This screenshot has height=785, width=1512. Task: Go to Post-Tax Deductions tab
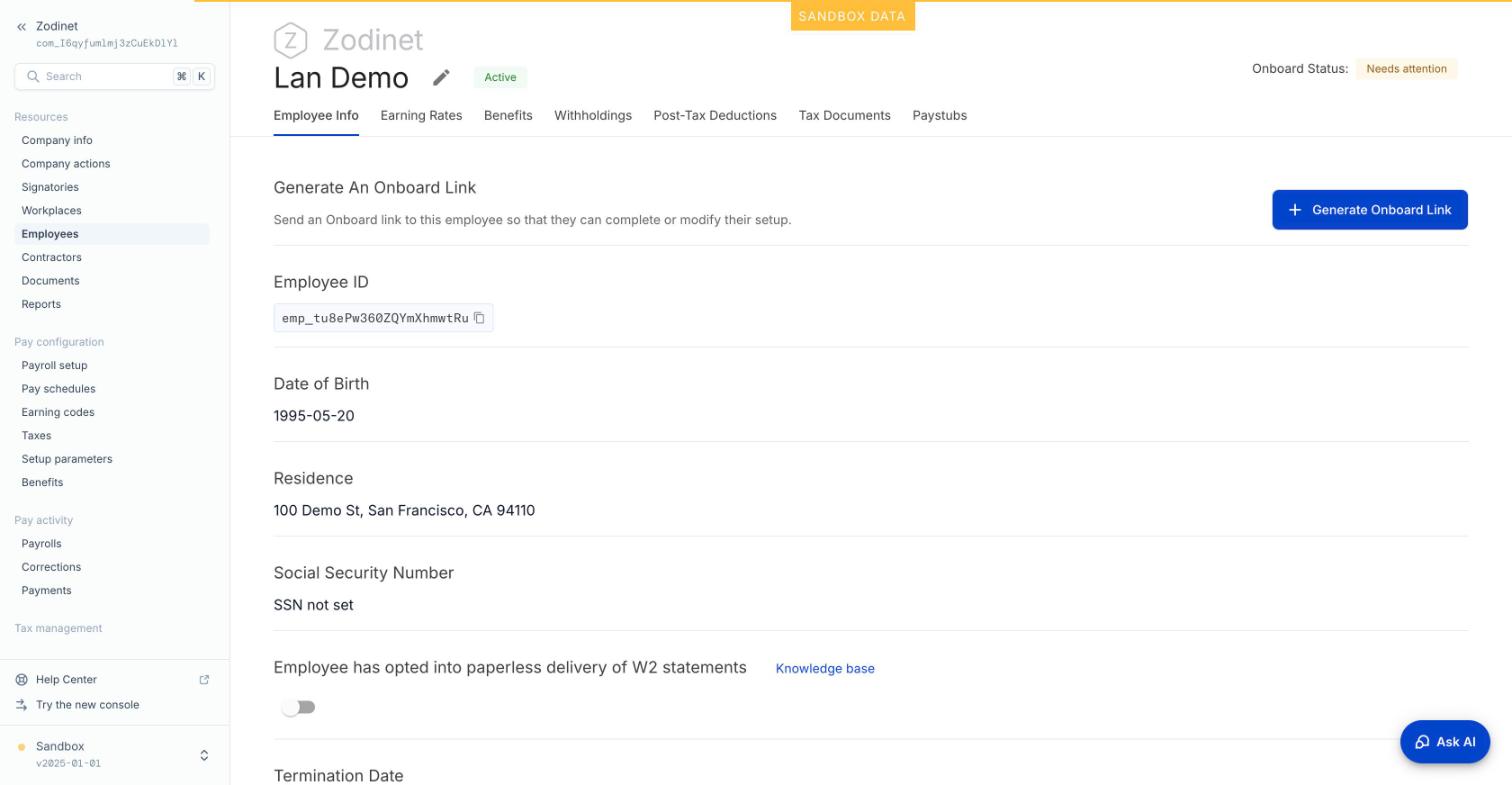tap(715, 116)
